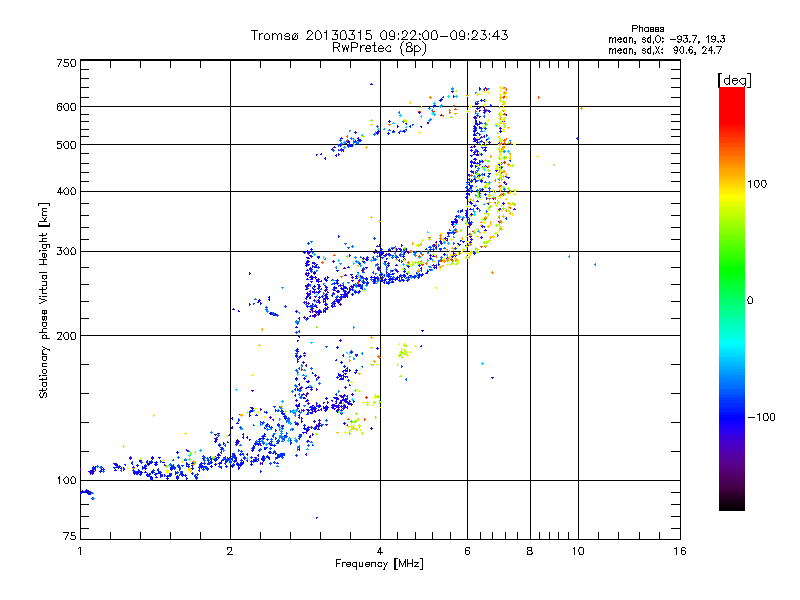Click the y-axis tick label '500'
The width and height of the screenshot is (800, 600).
point(66,145)
